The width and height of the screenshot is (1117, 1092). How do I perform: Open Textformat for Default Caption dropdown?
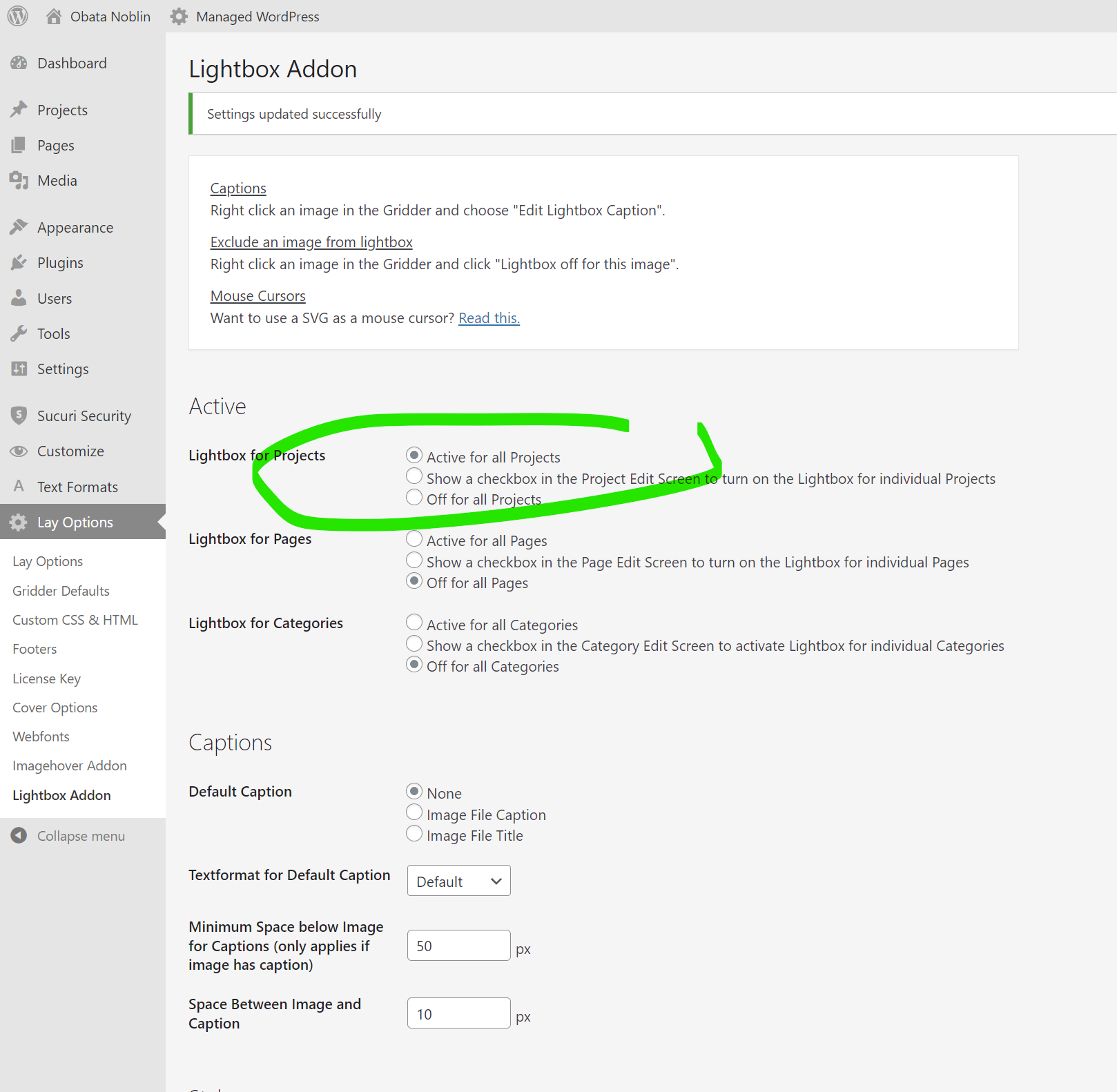click(x=458, y=881)
